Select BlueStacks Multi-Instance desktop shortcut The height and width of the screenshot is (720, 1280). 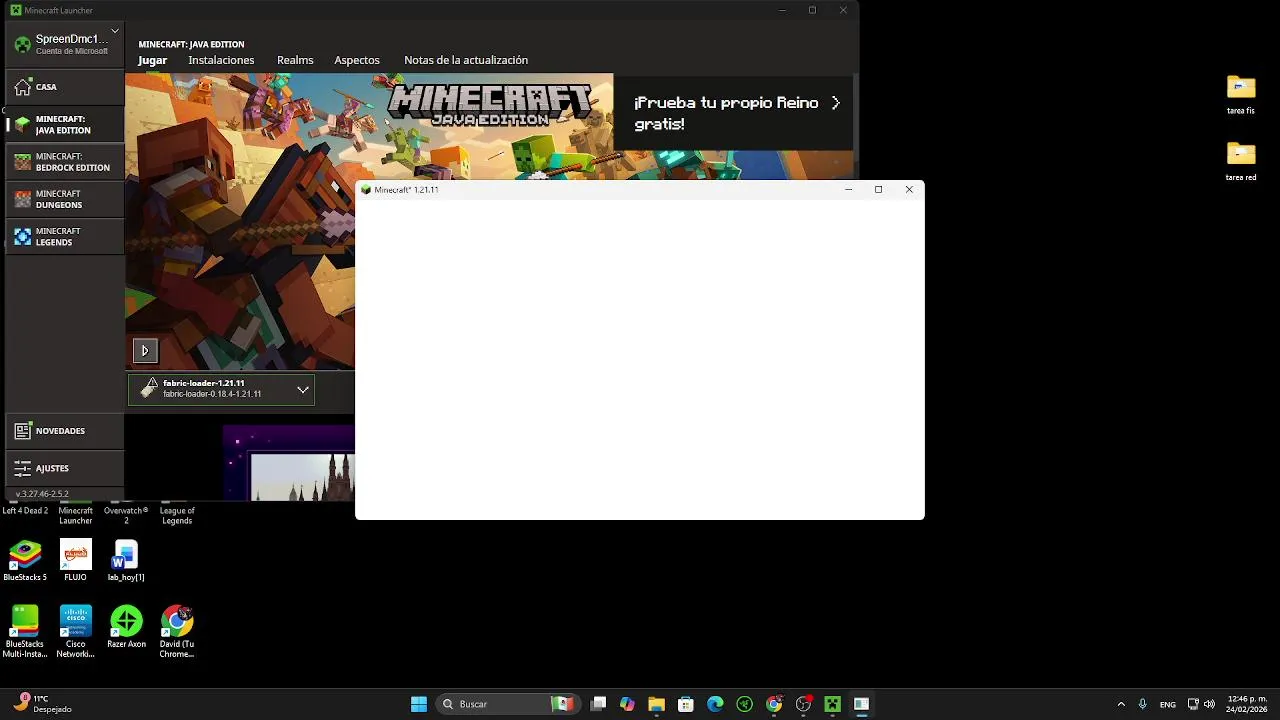25,632
